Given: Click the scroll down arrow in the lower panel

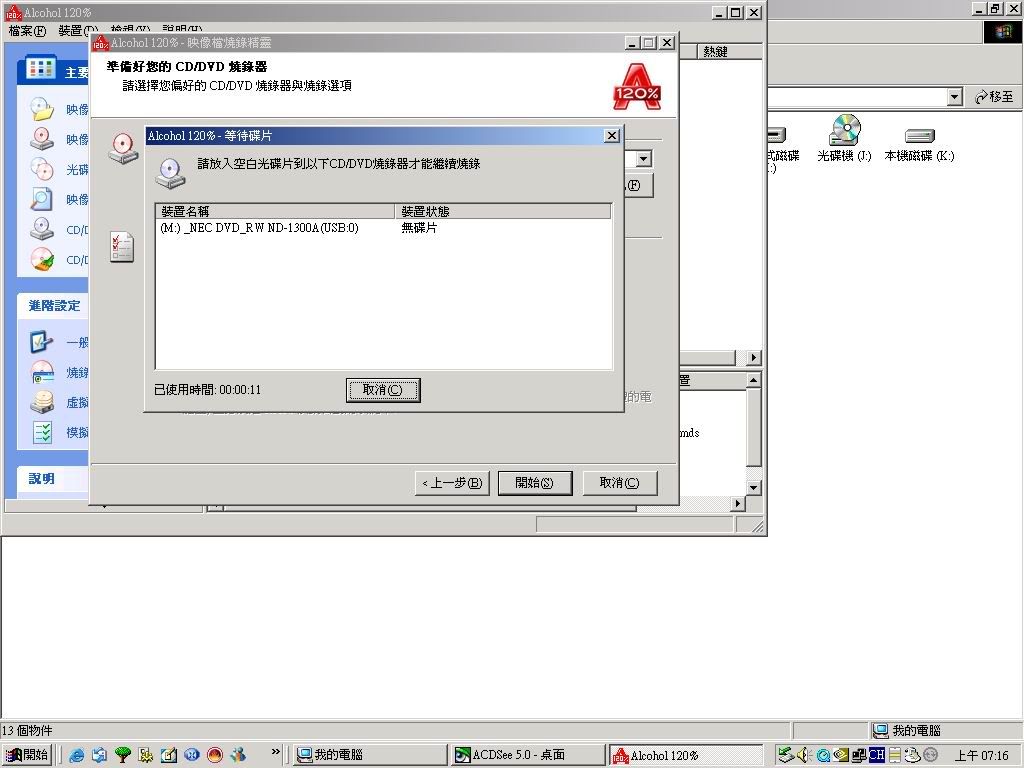Looking at the screenshot, I should click(754, 487).
